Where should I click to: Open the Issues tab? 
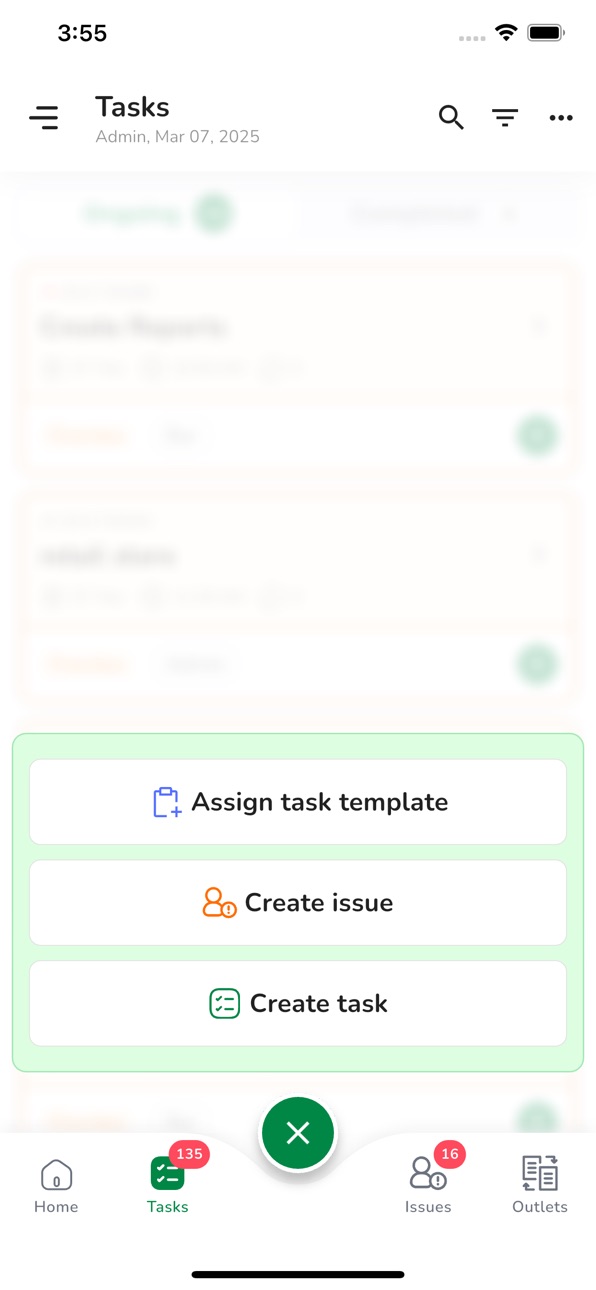[428, 1187]
